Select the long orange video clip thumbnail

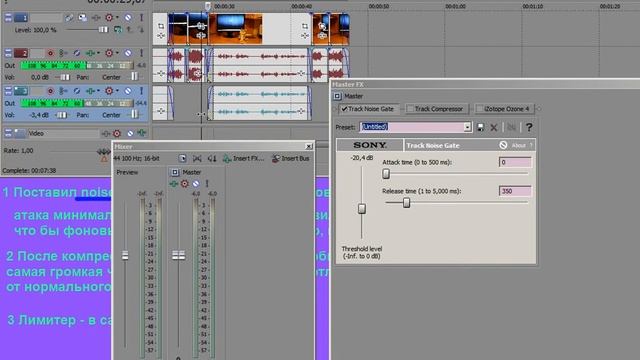tap(236, 29)
